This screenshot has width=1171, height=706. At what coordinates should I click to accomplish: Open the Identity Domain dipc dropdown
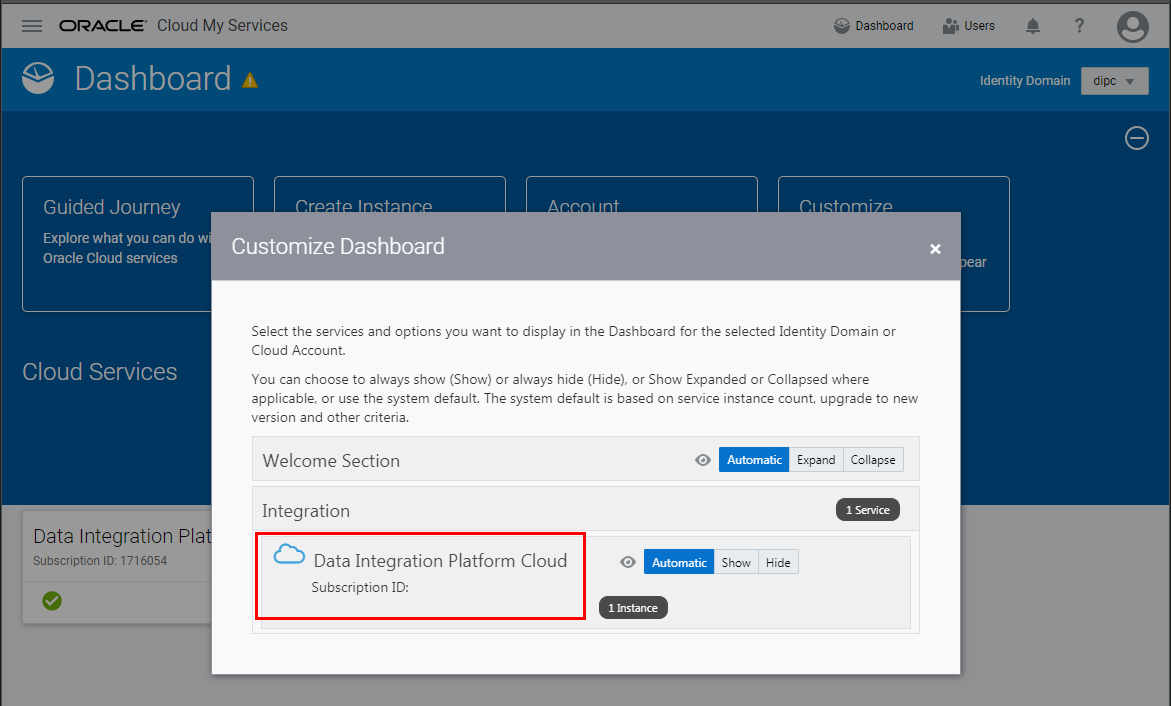(1114, 81)
